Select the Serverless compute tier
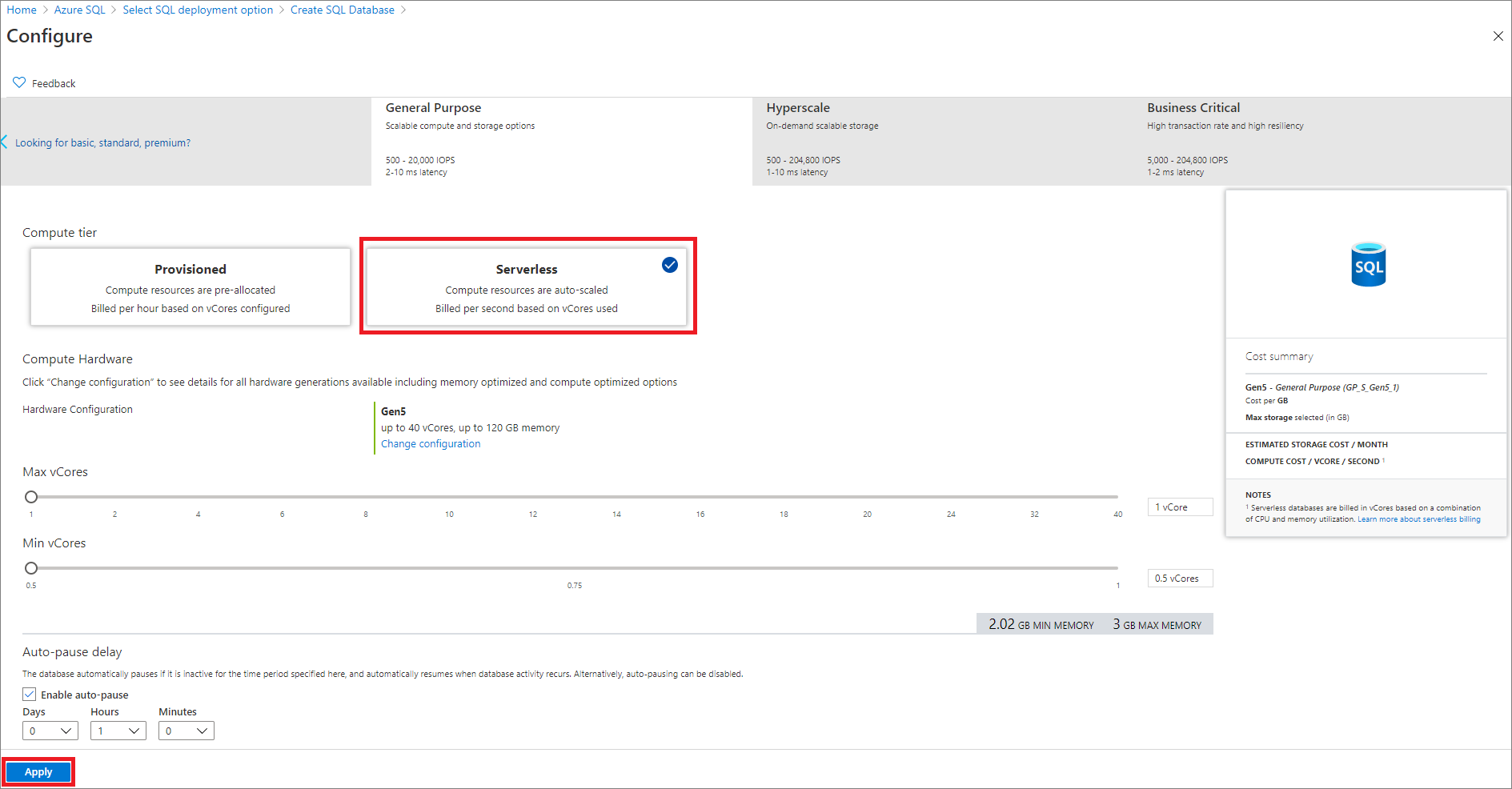This screenshot has width=1512, height=789. coord(527,286)
